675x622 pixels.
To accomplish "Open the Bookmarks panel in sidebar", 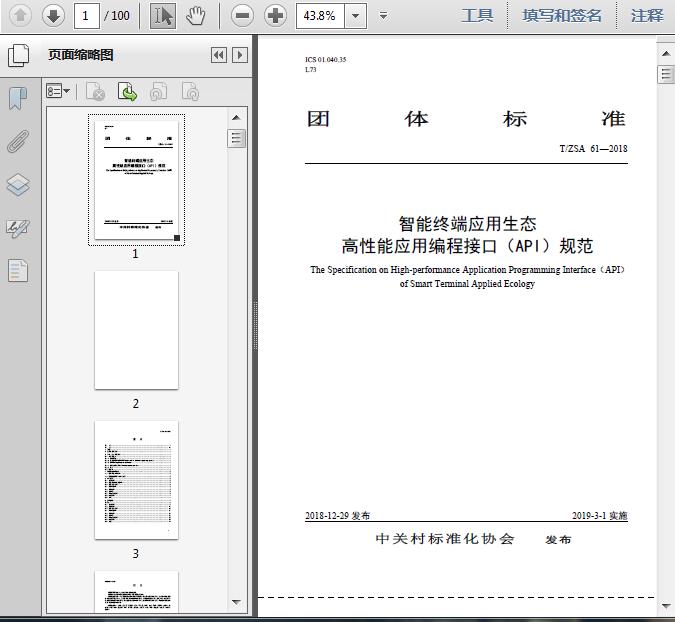I will click(18, 98).
